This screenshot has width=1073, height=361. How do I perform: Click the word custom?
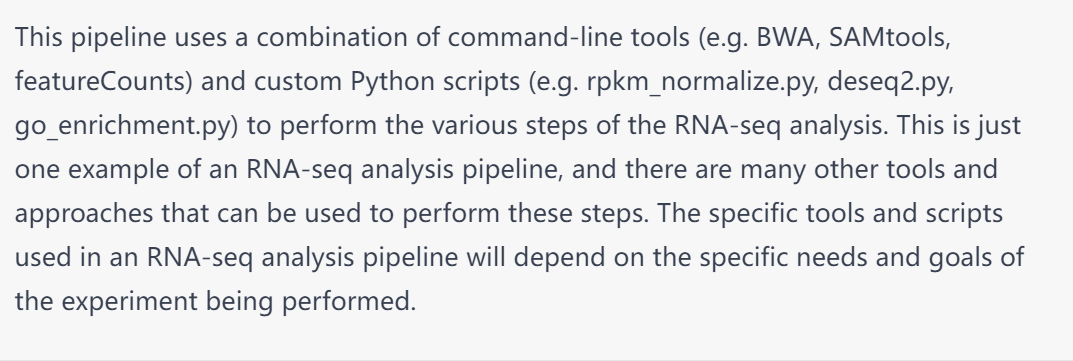point(298,82)
